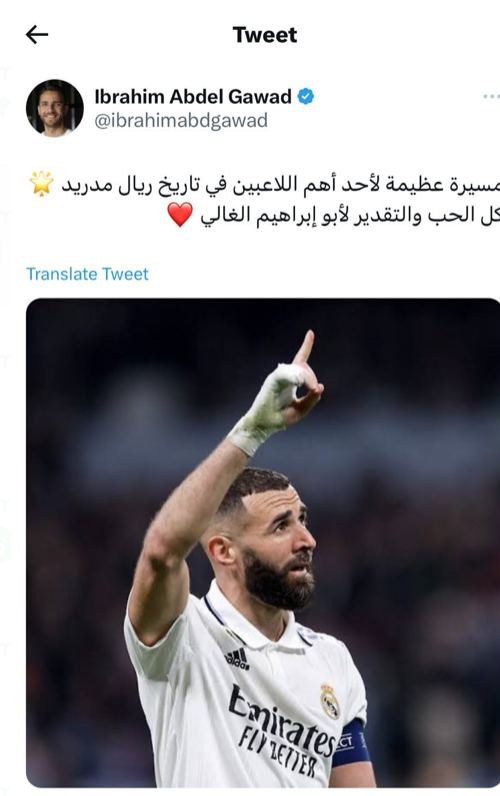Click the Adidas logo on the shirt
Image resolution: width=500 pixels, height=796 pixels.
(237, 658)
